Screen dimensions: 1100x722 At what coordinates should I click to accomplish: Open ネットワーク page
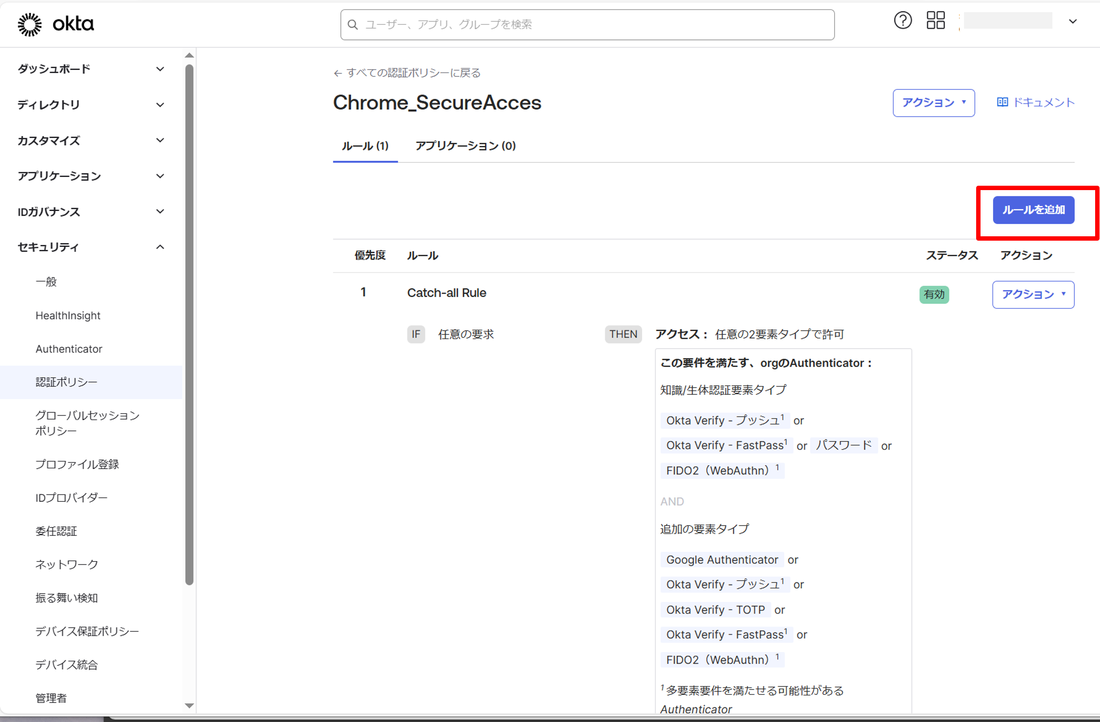(x=67, y=565)
